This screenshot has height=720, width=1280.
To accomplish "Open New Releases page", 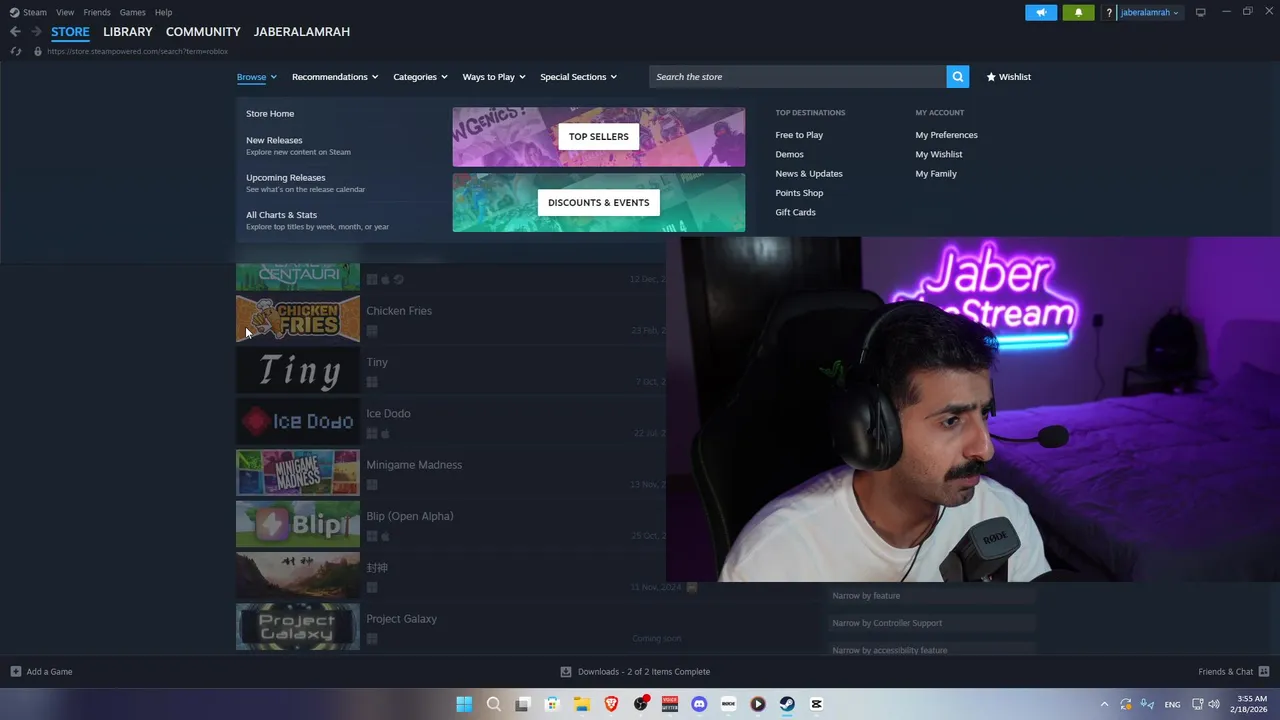I will pos(274,141).
